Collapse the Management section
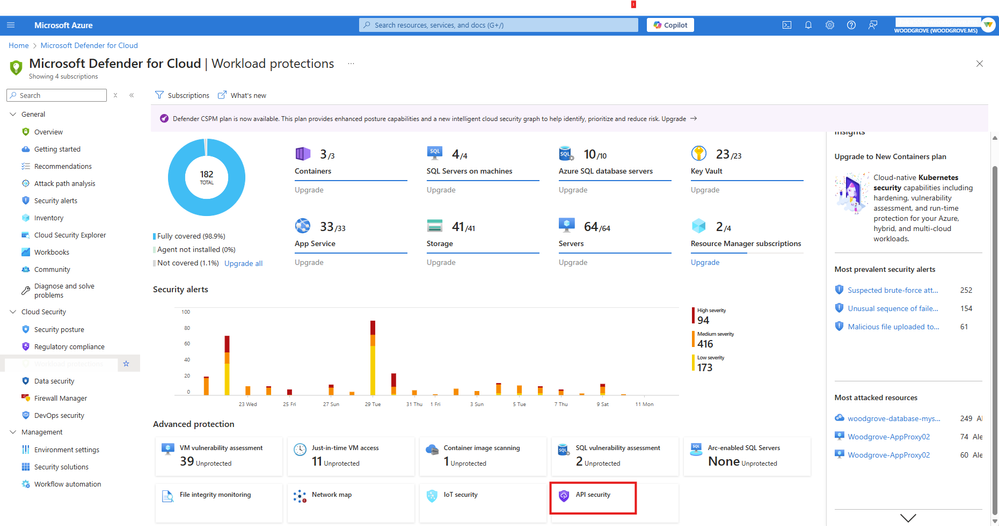The image size is (999, 526). pyautogui.click(x=13, y=432)
